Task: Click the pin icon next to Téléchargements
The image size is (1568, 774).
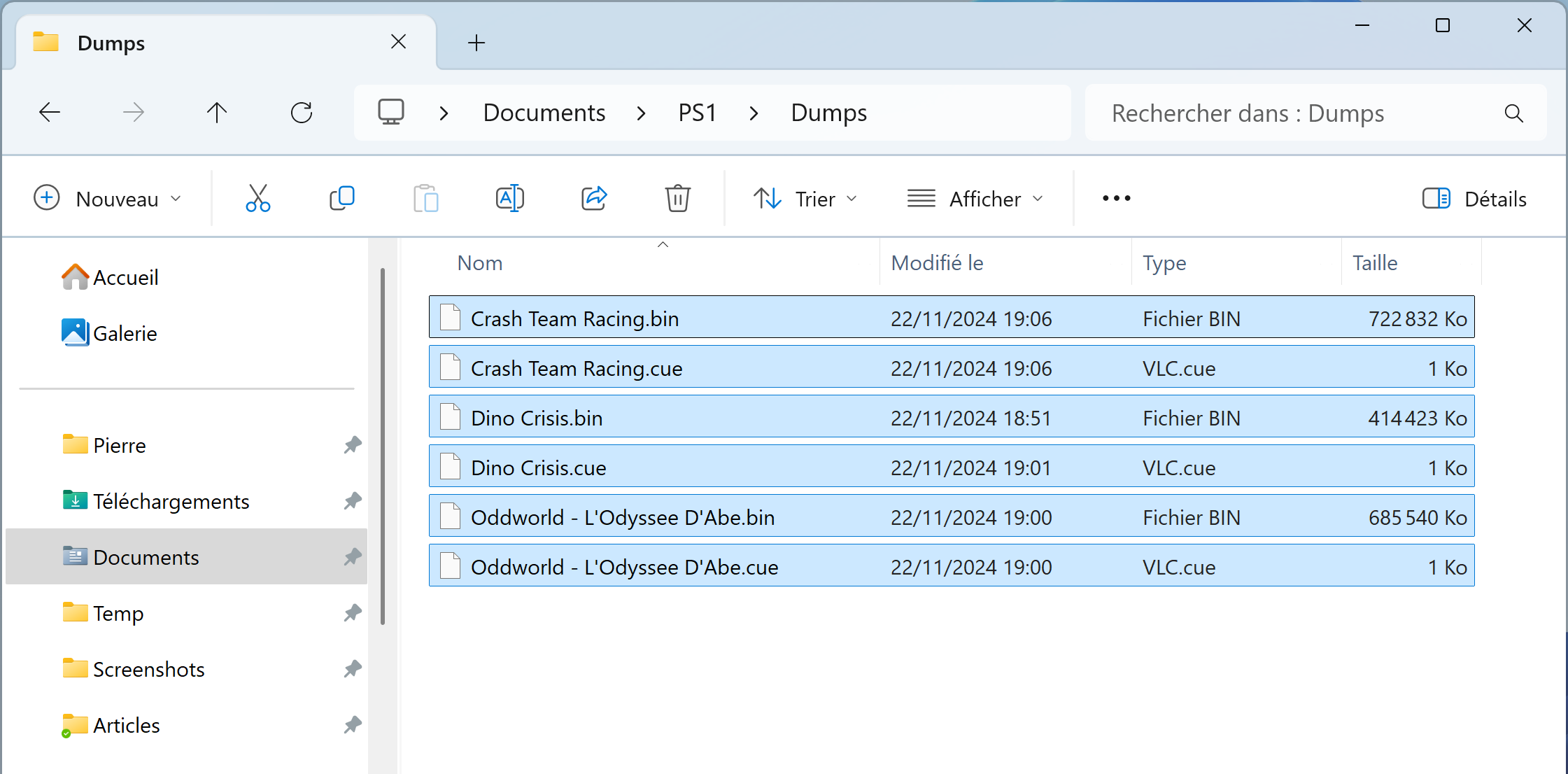Action: coord(353,501)
